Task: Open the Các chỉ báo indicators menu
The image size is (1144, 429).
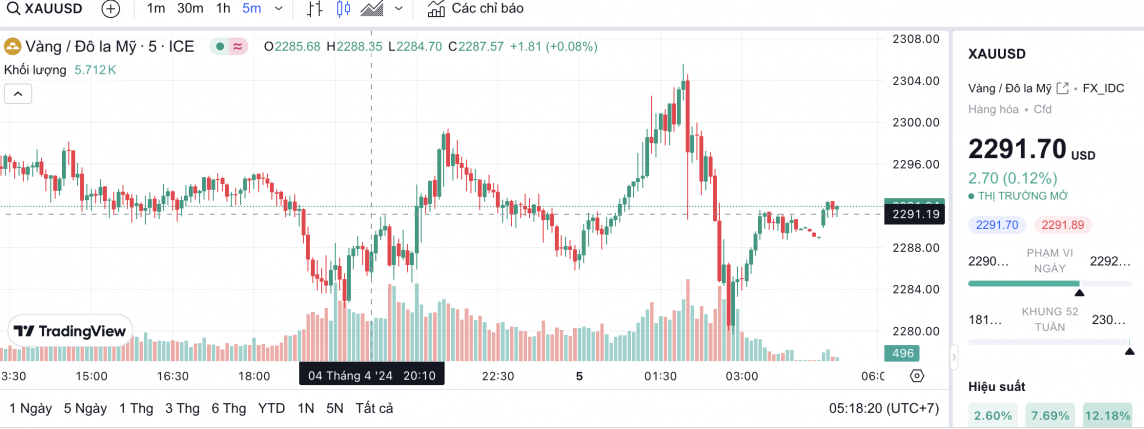Action: tap(475, 9)
